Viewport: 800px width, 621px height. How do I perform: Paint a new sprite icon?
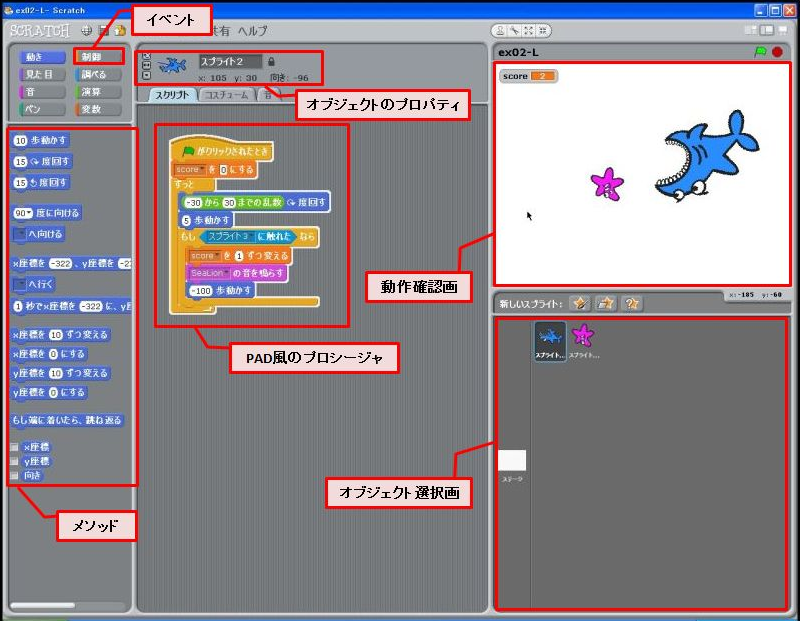pyautogui.click(x=580, y=304)
